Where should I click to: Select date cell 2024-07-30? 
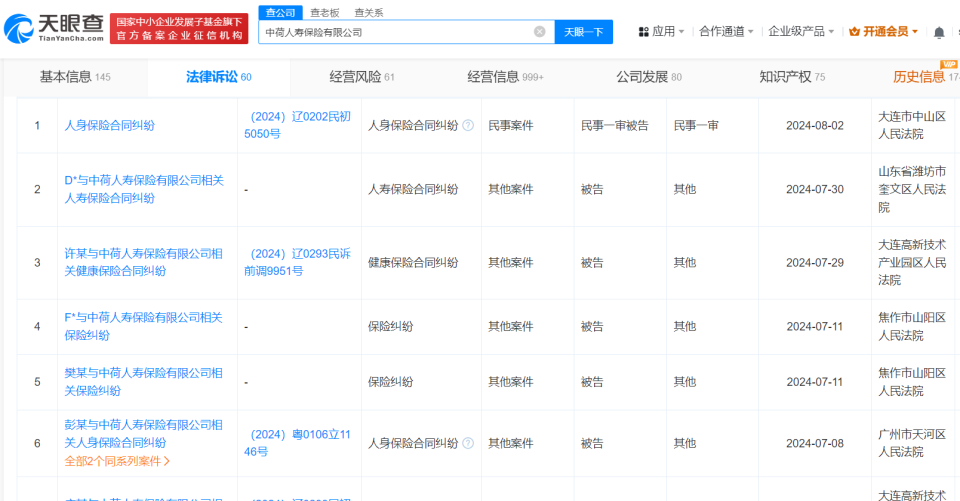(x=814, y=189)
